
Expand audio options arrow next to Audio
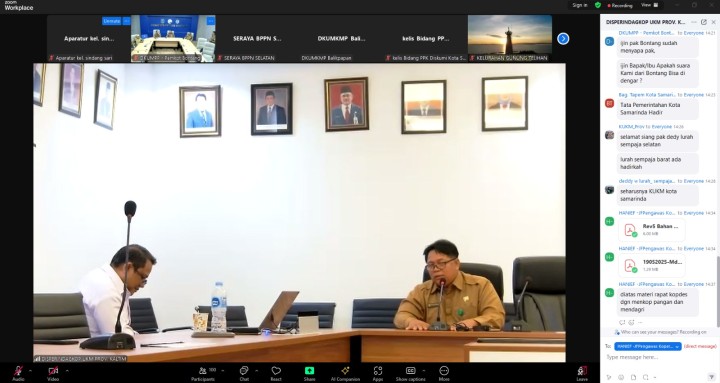(30, 370)
